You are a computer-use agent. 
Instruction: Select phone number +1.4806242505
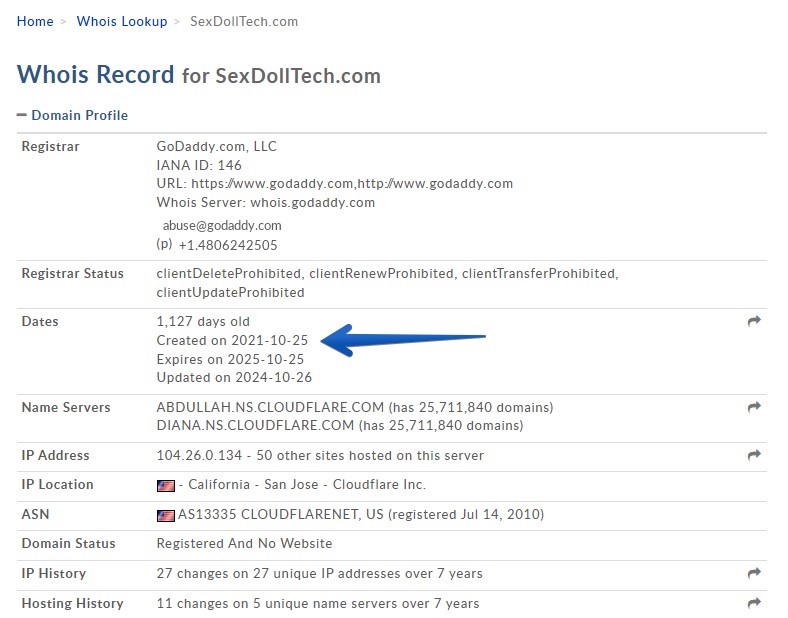[x=228, y=245]
